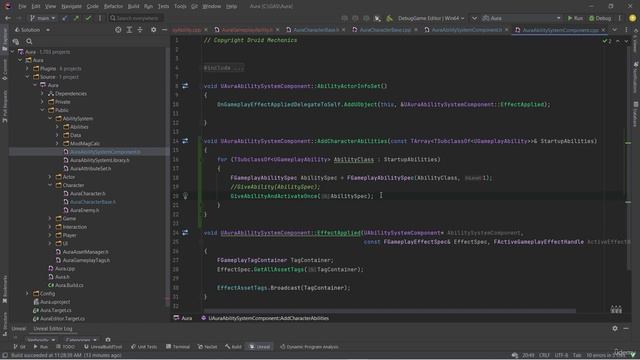Image resolution: width=640 pixels, height=360 pixels.
Task: Open Solution panel gear options
Action: pyautogui.click(x=153, y=30)
